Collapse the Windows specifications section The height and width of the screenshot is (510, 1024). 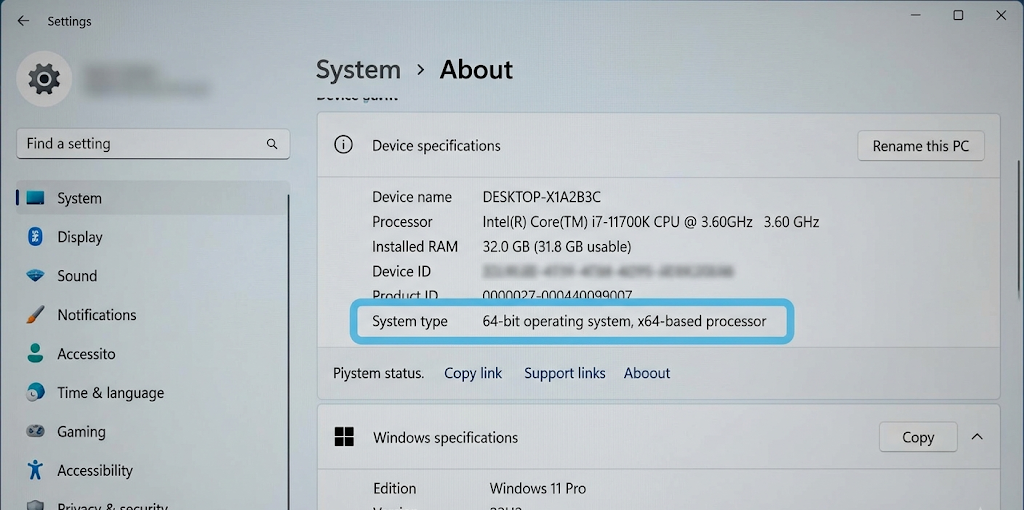(977, 436)
